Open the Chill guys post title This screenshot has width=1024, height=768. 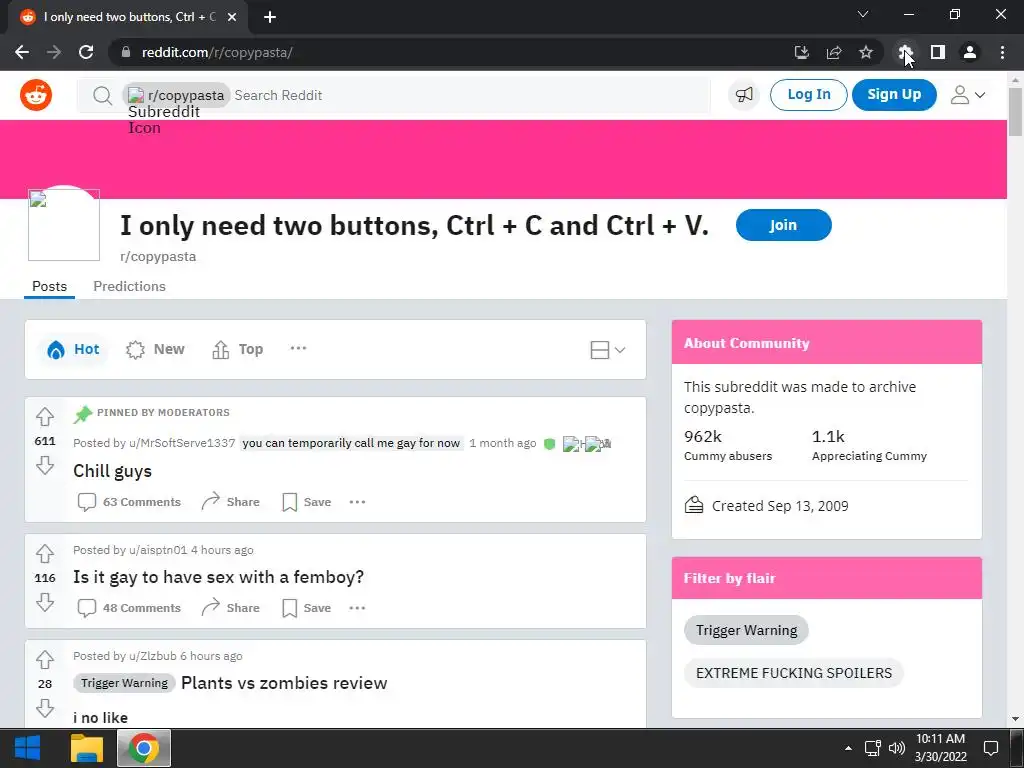tap(112, 471)
